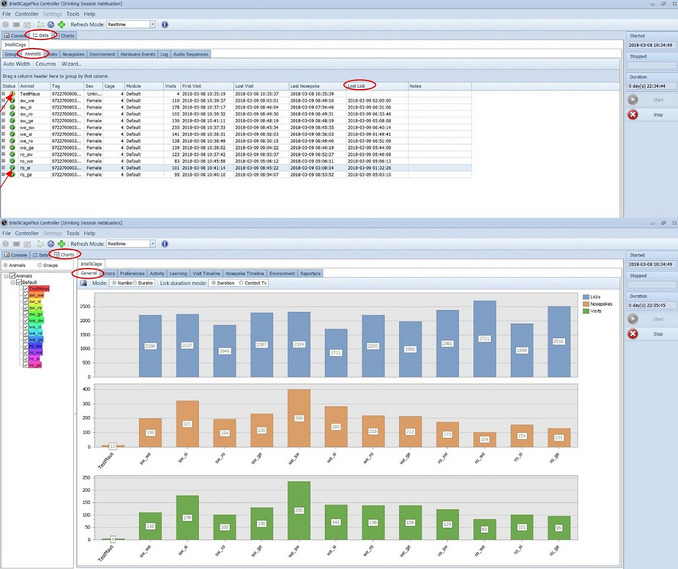Open the Refresh Mode dropdown in the Charts window
The height and width of the screenshot is (569, 678).
[x=153, y=244]
